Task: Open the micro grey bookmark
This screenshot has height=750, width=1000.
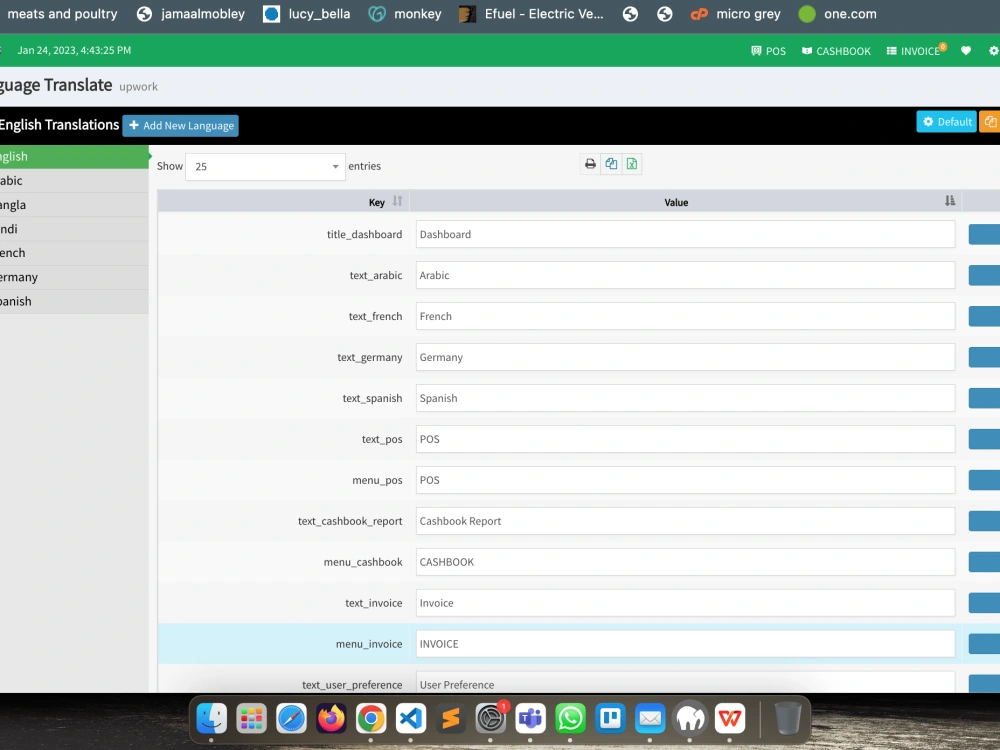Action: (736, 14)
